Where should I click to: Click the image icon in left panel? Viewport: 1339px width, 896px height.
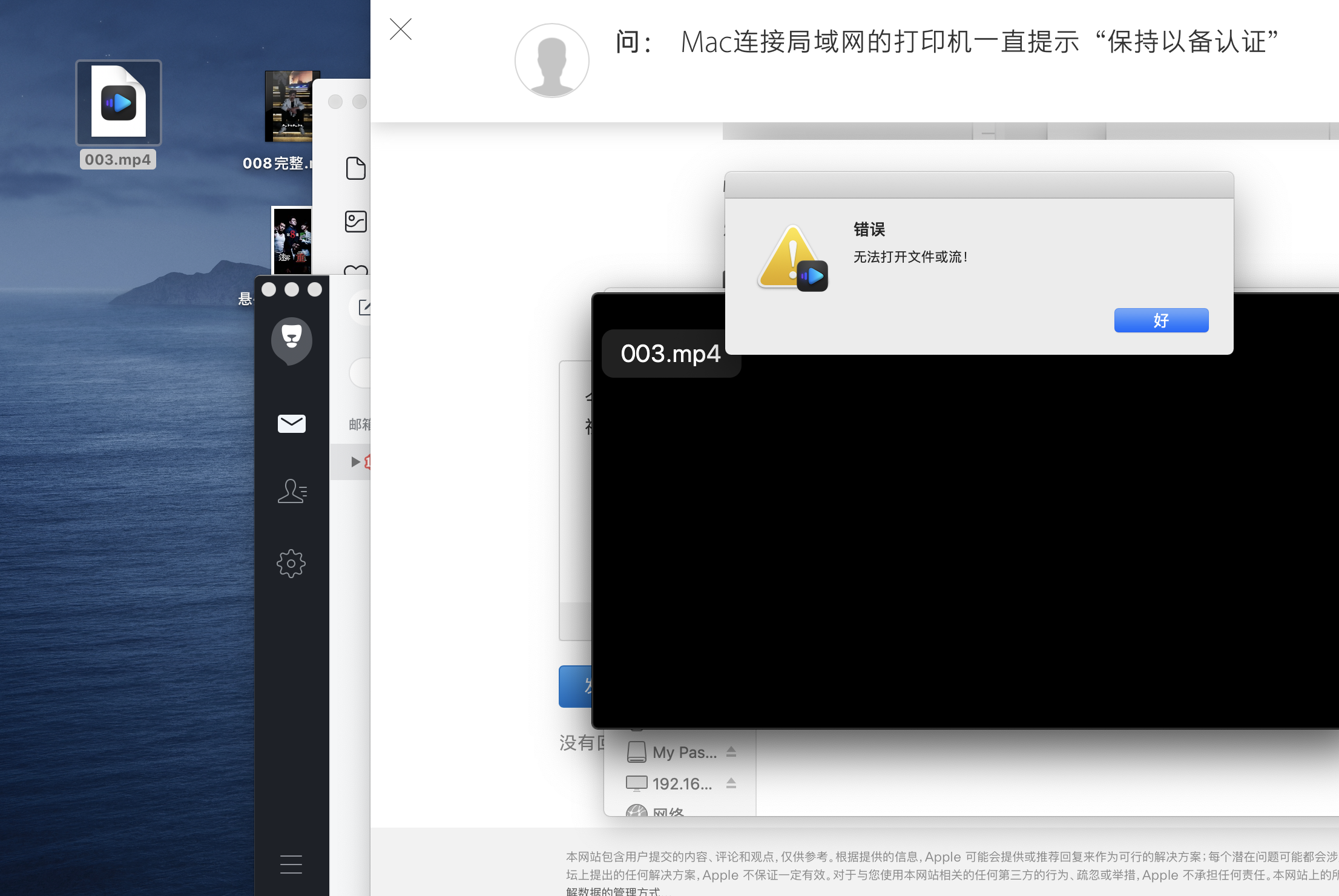[356, 222]
